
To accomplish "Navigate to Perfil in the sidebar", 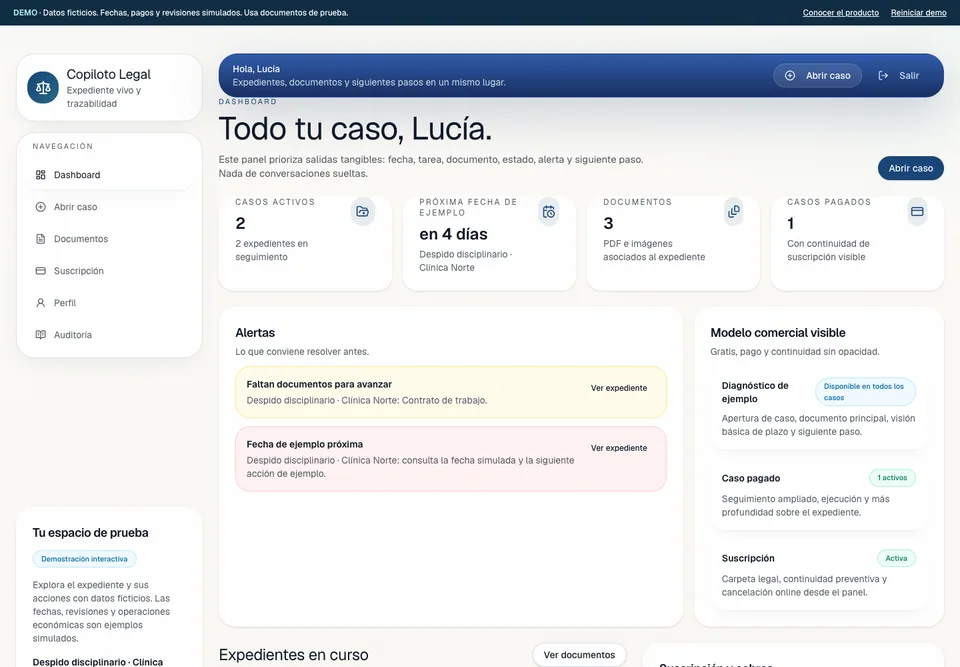I will click(109, 303).
